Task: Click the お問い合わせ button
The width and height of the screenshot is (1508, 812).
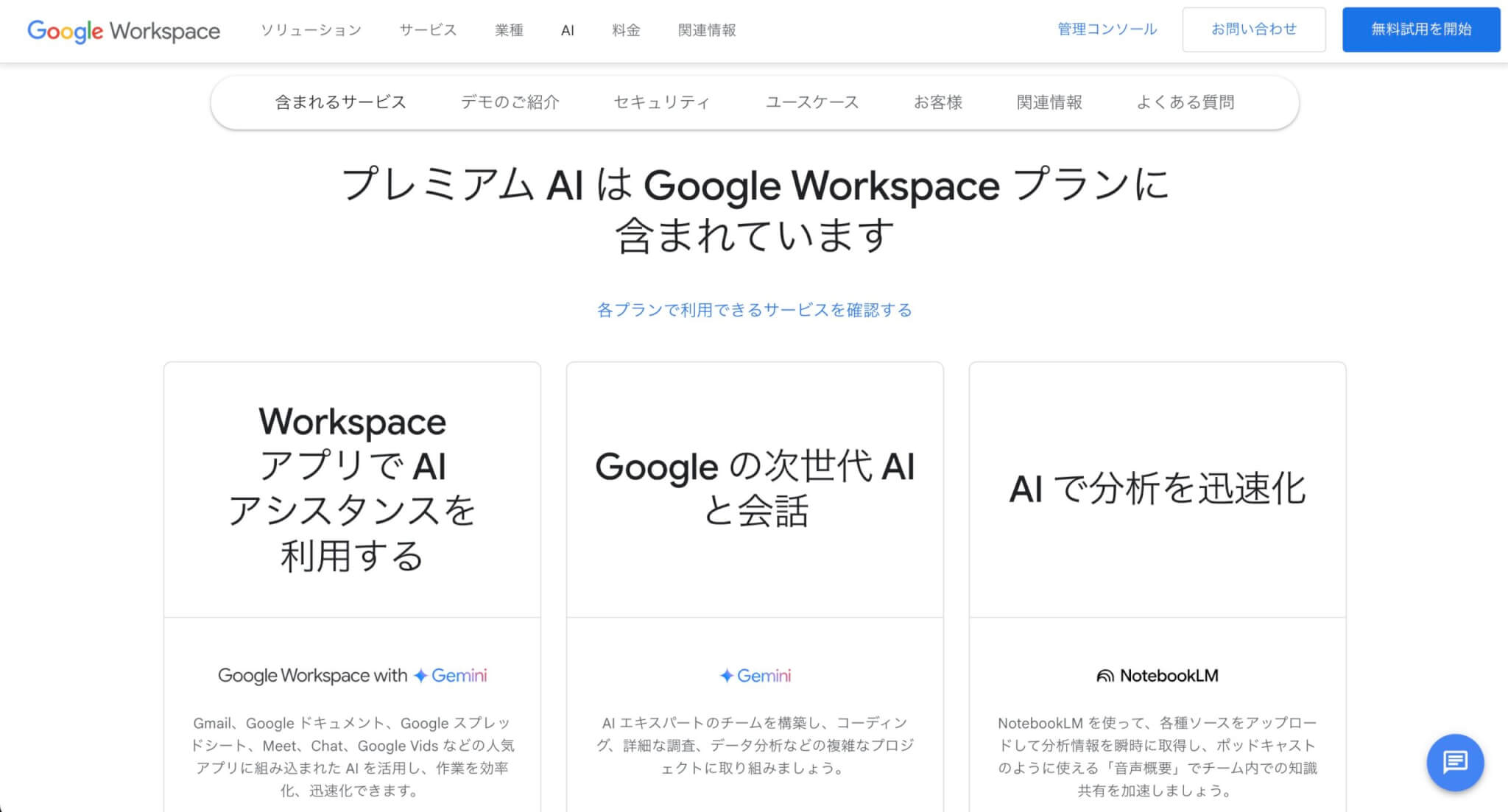Action: (1254, 29)
